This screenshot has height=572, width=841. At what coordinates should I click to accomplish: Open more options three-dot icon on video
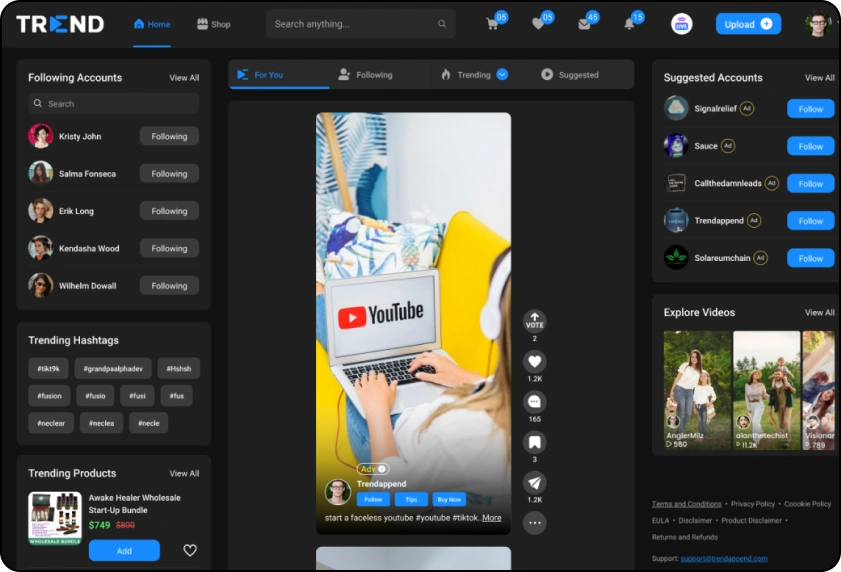point(535,523)
